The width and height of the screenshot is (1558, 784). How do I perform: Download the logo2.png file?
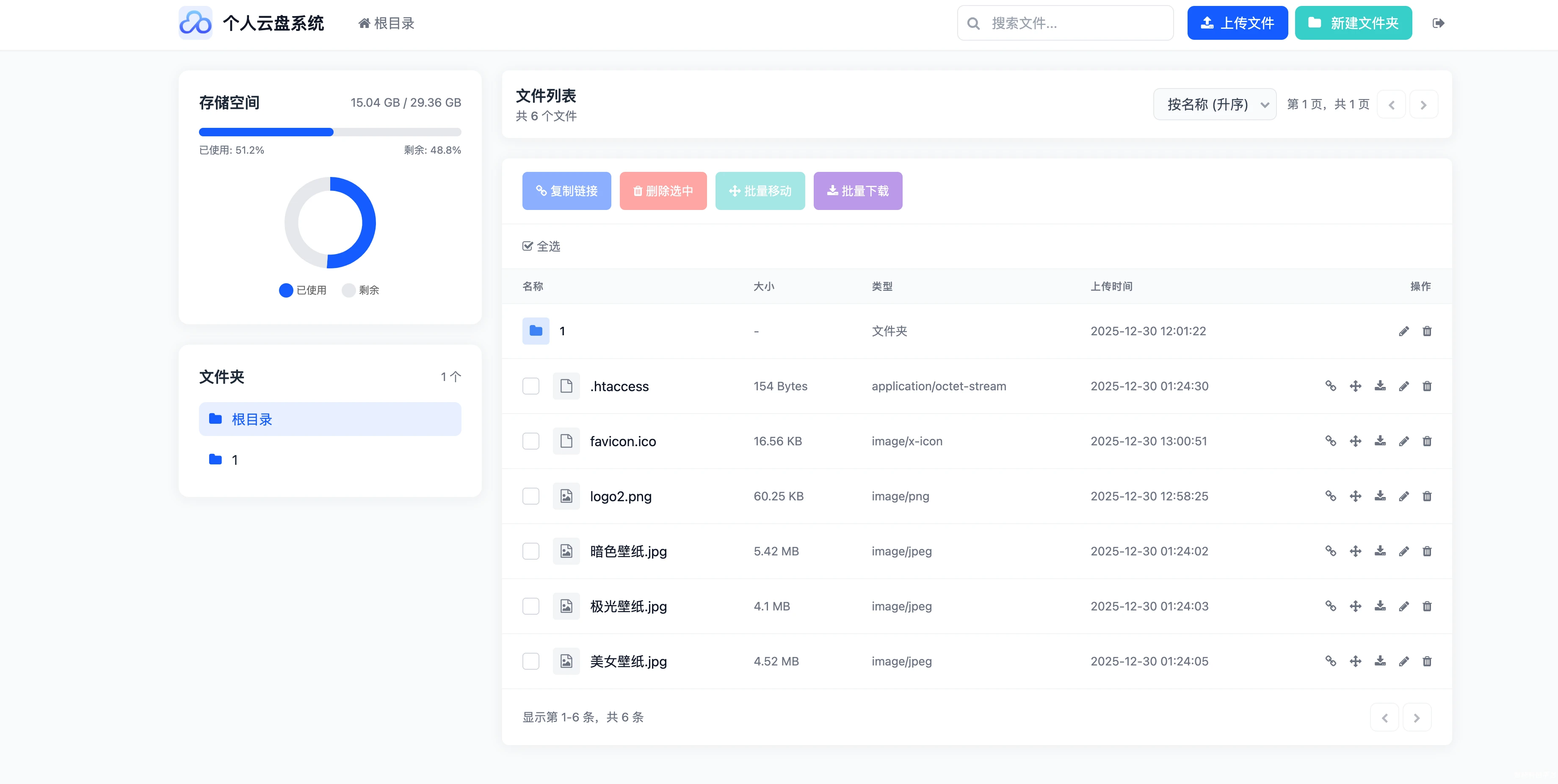point(1380,496)
